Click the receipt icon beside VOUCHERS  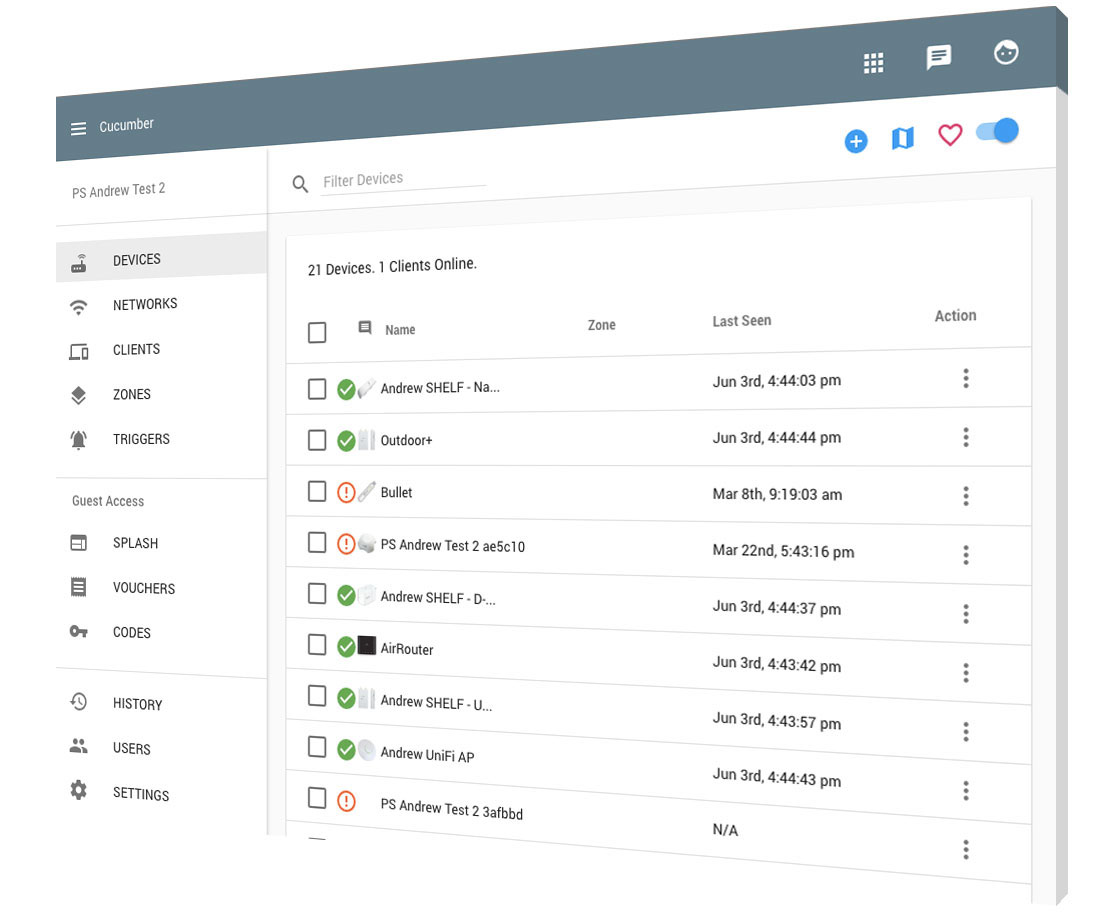[79, 587]
